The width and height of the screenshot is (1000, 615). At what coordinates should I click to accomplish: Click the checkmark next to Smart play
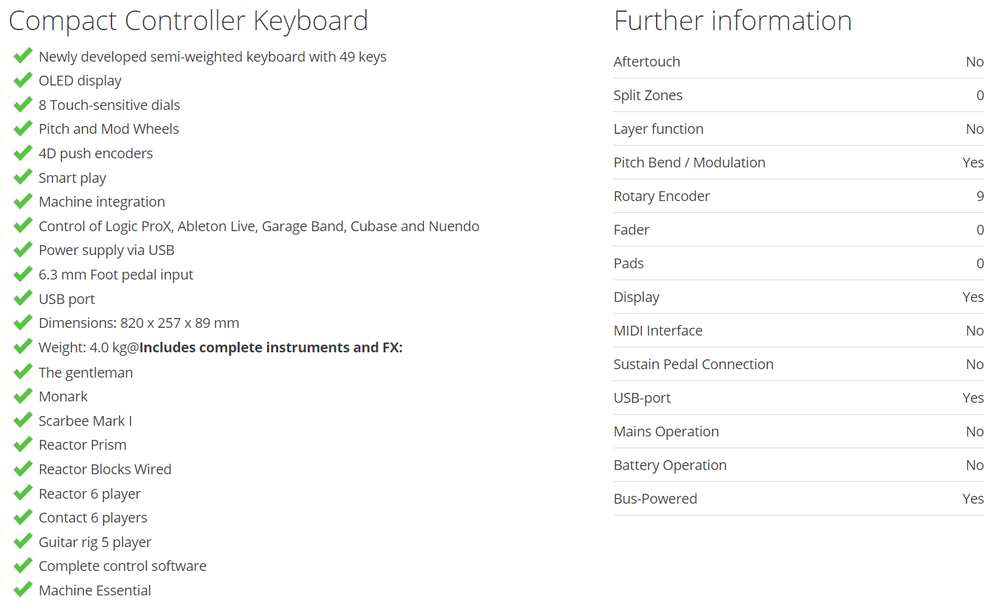pyautogui.click(x=22, y=177)
